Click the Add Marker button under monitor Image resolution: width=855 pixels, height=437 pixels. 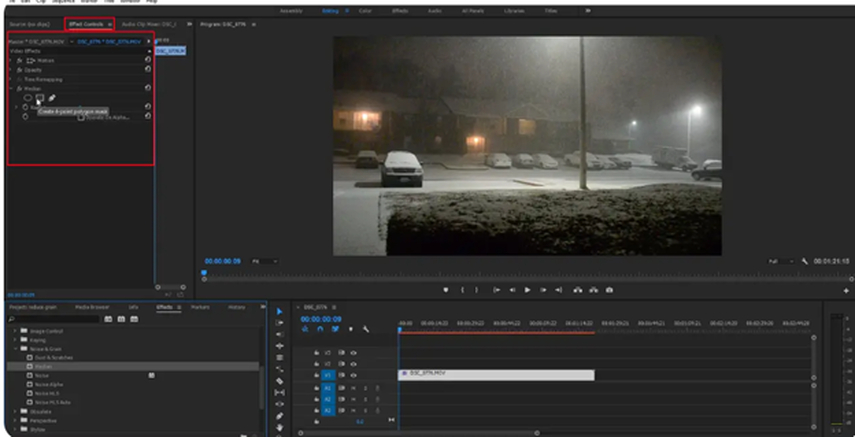(x=446, y=290)
